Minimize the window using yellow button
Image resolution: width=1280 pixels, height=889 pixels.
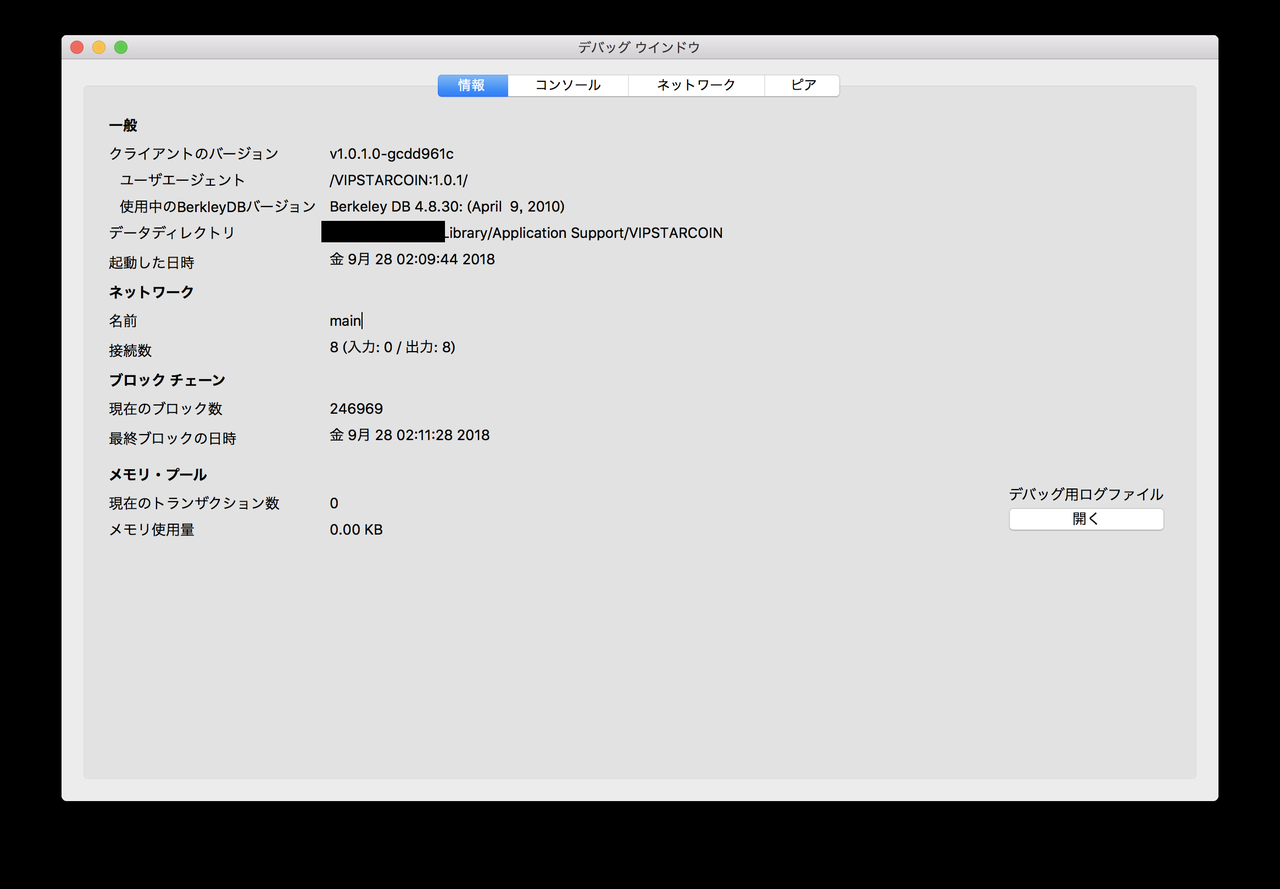click(99, 47)
